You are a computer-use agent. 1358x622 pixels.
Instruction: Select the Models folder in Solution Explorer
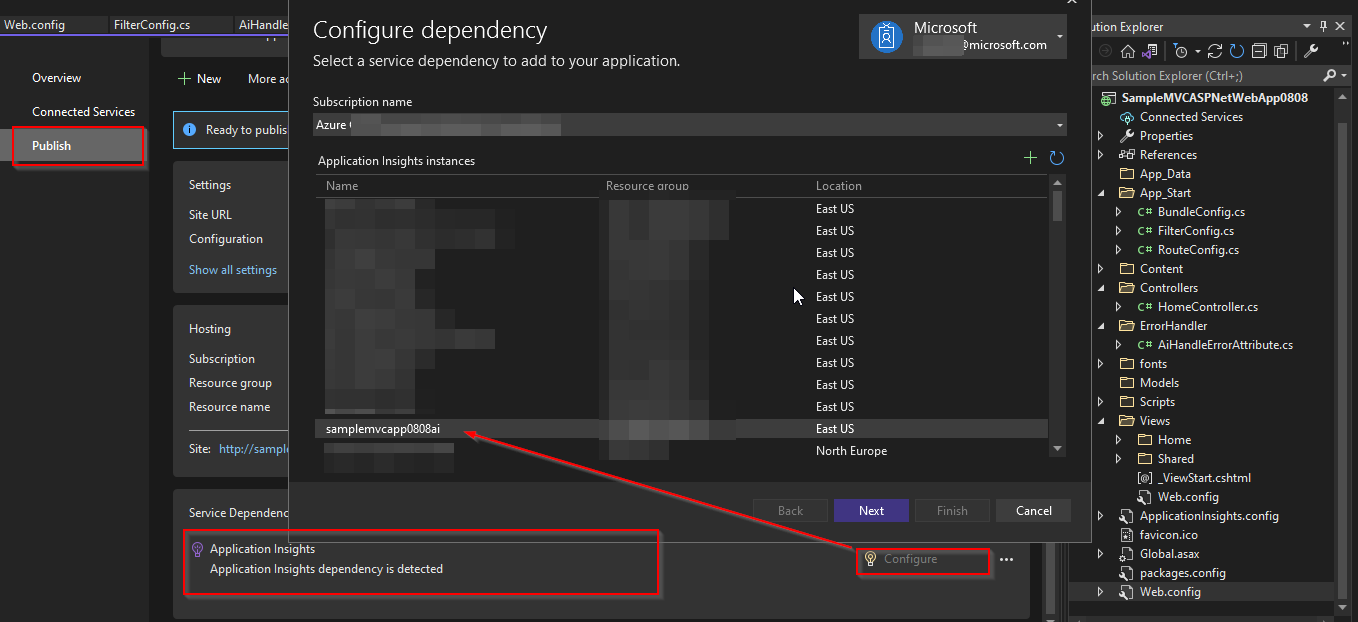[1159, 383]
